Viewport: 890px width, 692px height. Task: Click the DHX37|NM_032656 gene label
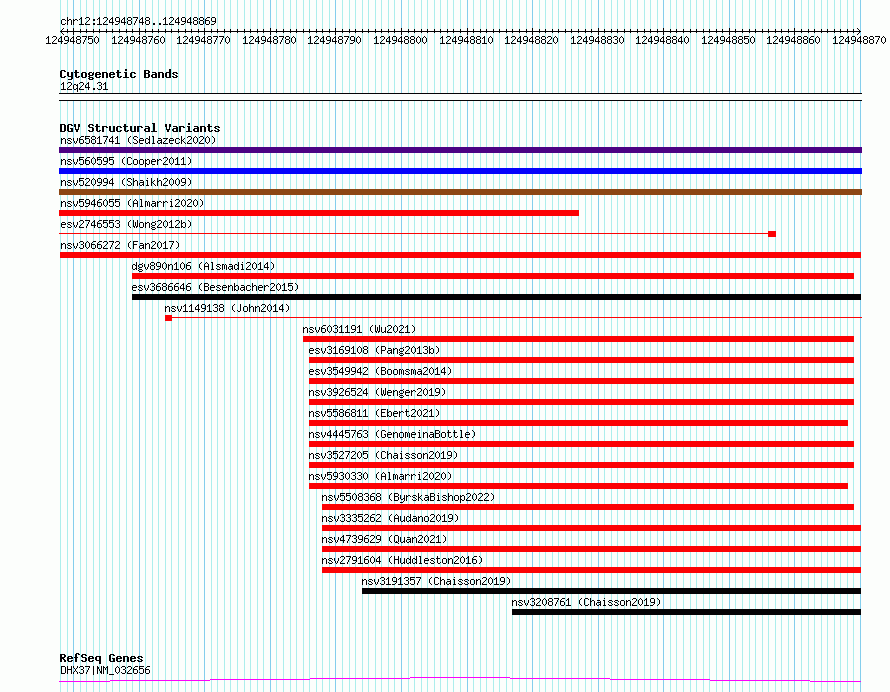[105, 670]
